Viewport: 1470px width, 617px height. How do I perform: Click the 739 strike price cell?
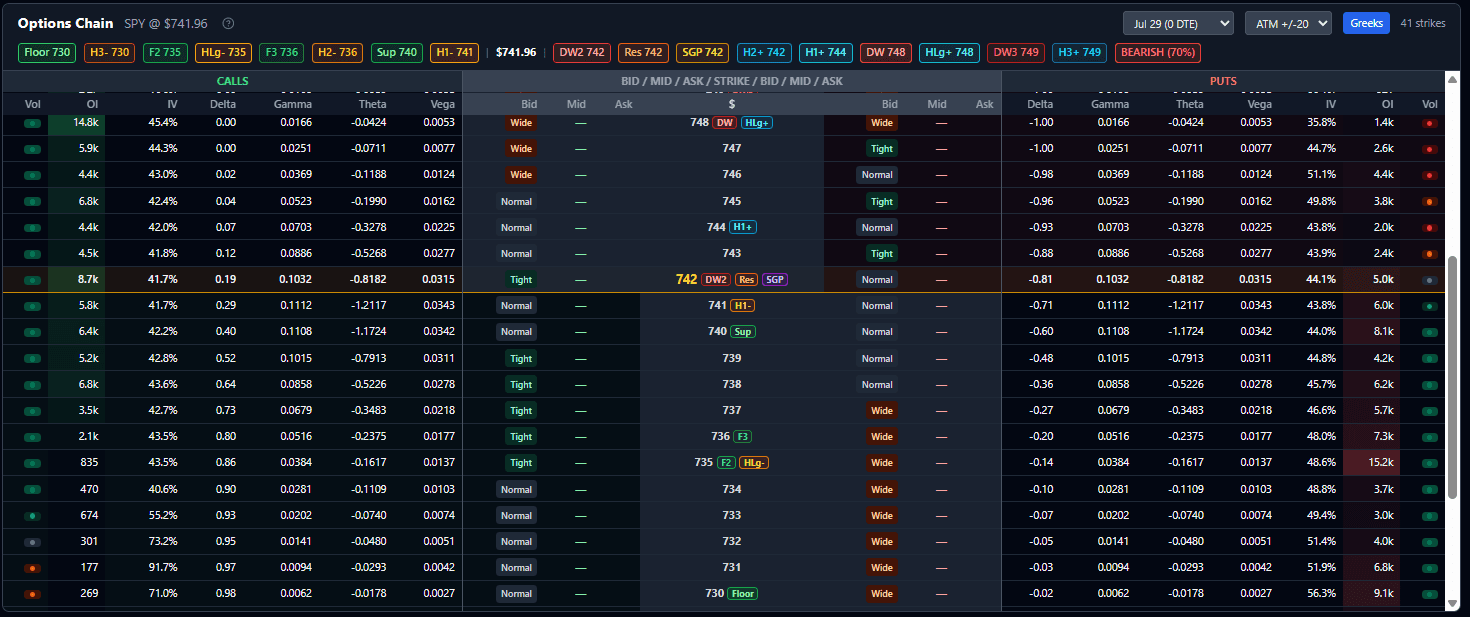click(x=732, y=358)
